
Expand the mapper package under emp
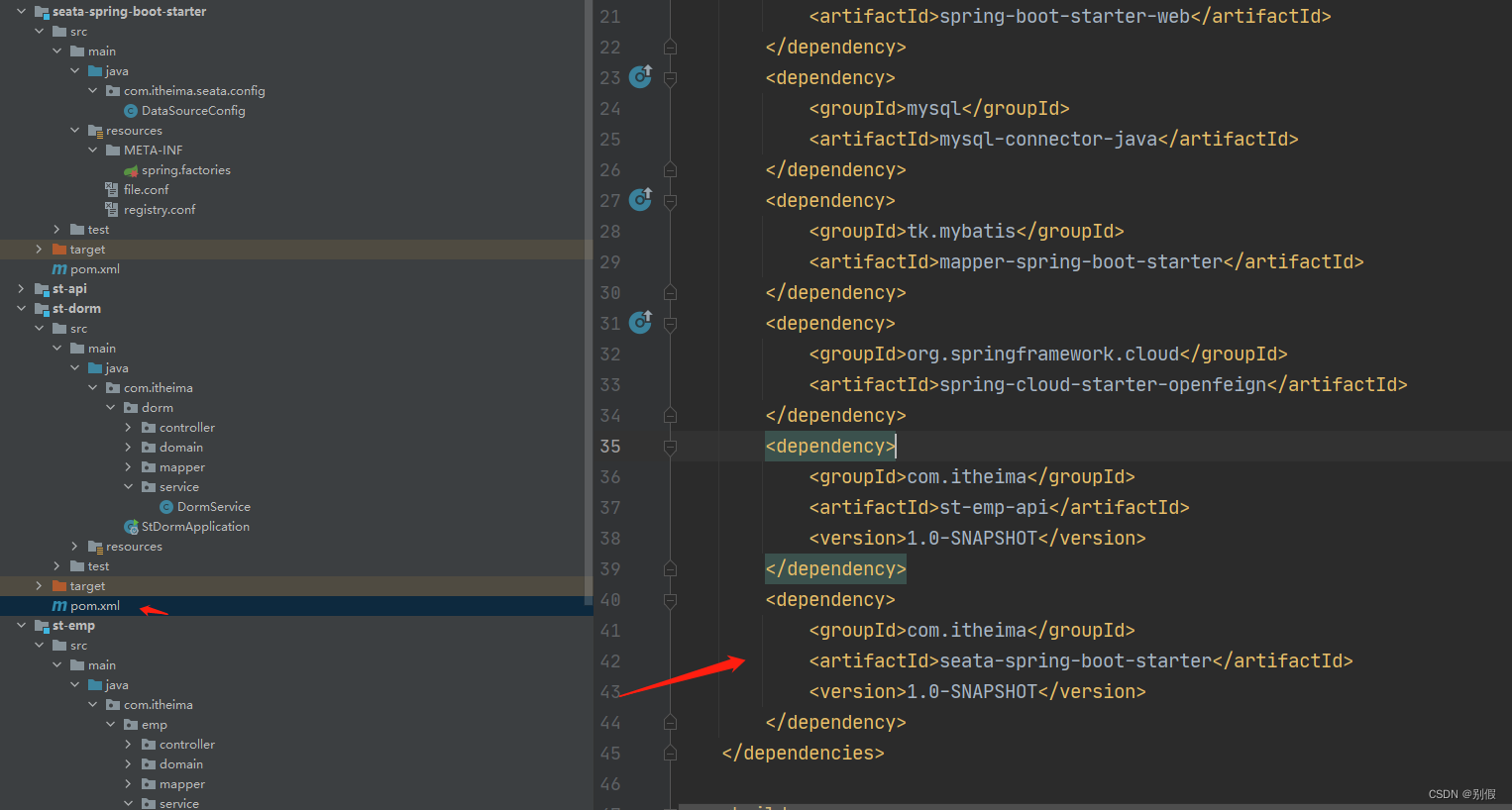click(129, 784)
